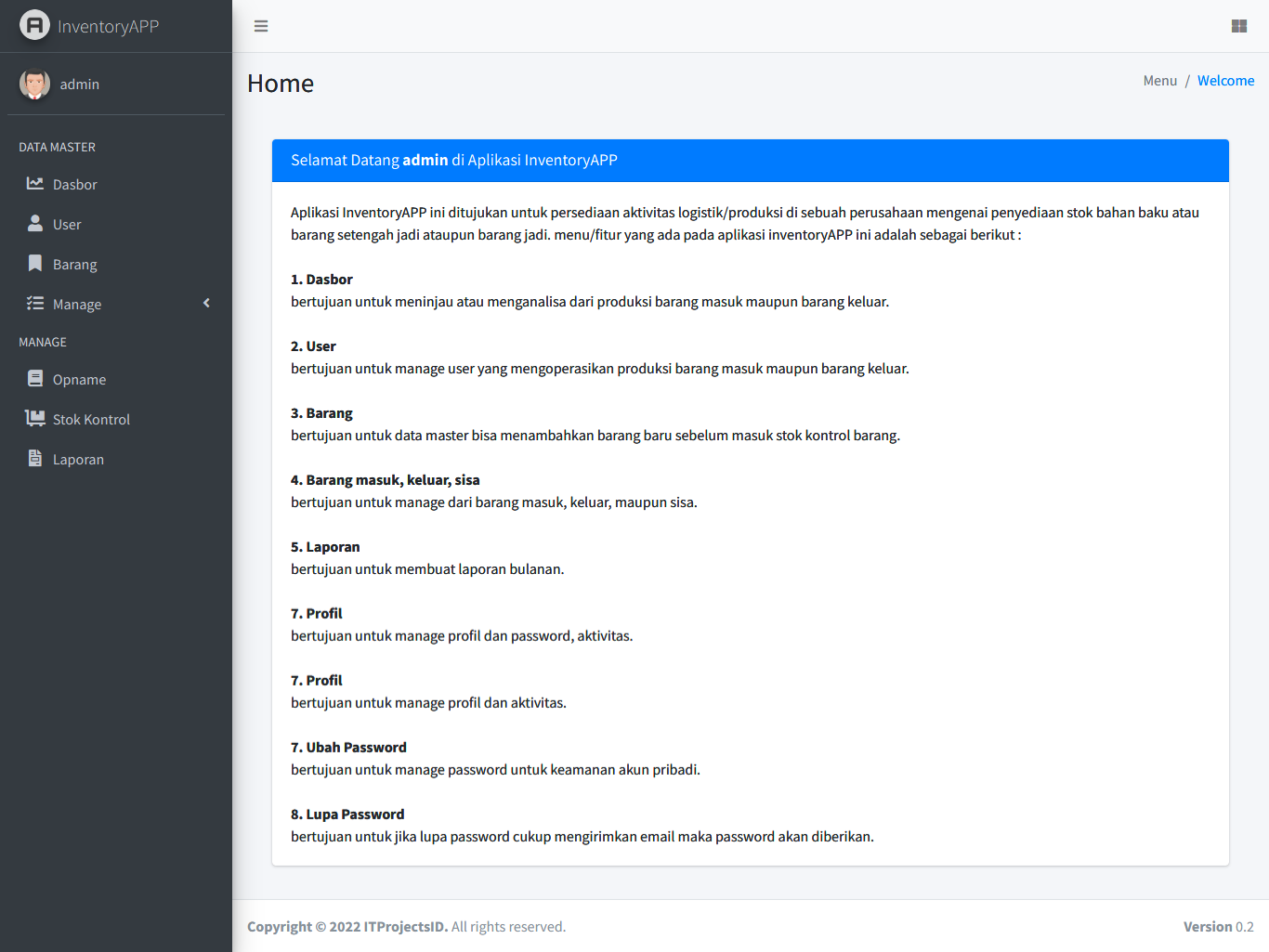The height and width of the screenshot is (952, 1269).
Task: Click the Menu breadcrumb item
Action: pos(1159,81)
